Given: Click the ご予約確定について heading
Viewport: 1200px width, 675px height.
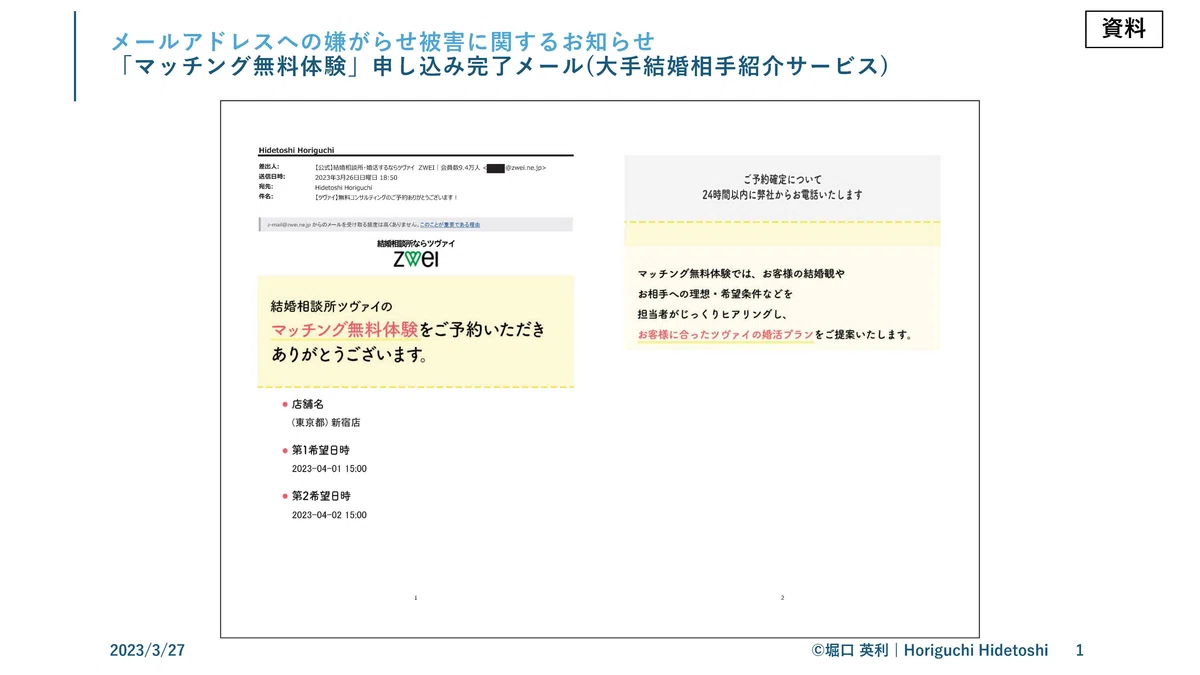Looking at the screenshot, I should click(x=782, y=178).
